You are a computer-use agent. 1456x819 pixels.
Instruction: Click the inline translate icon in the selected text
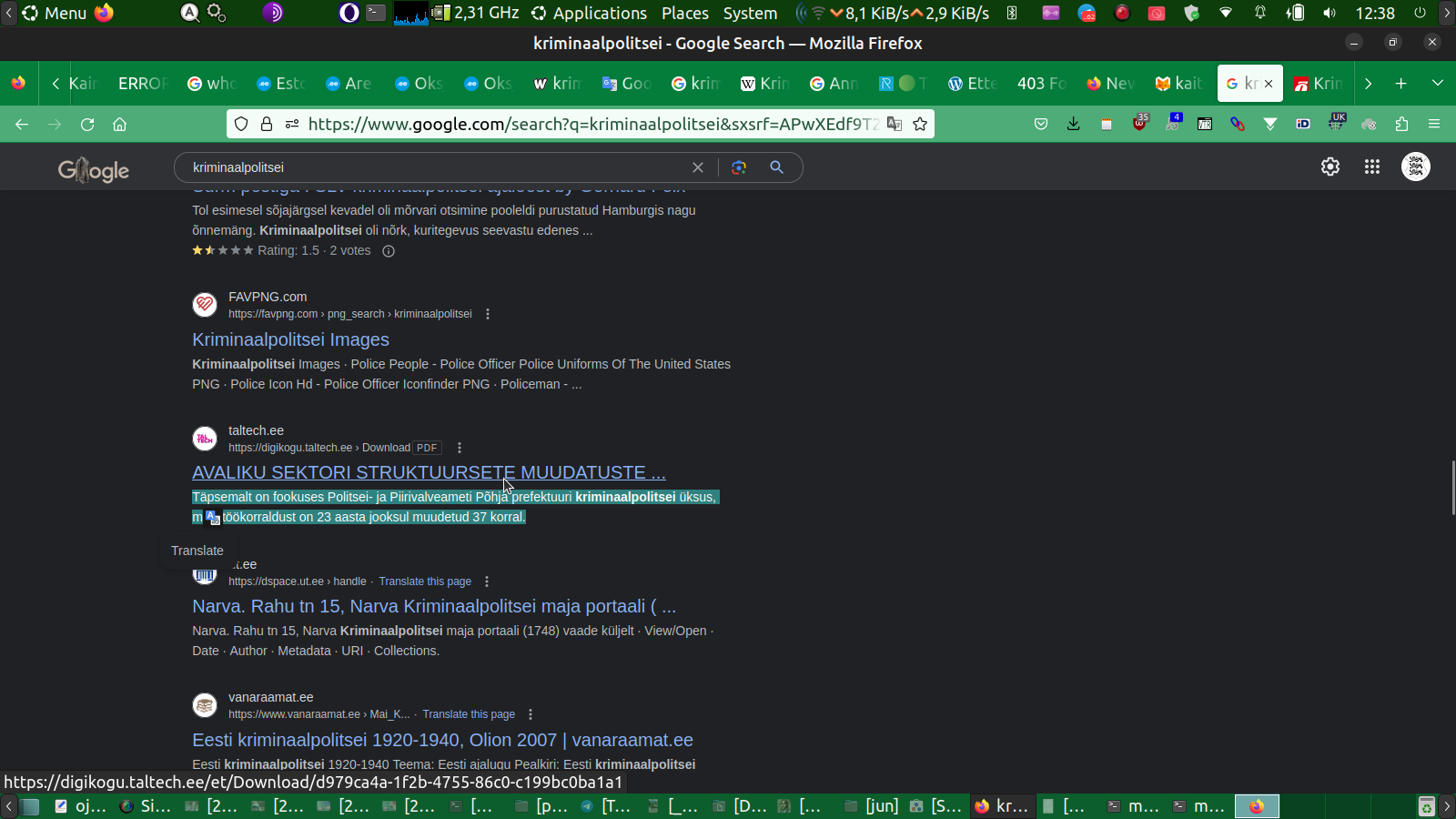(213, 518)
